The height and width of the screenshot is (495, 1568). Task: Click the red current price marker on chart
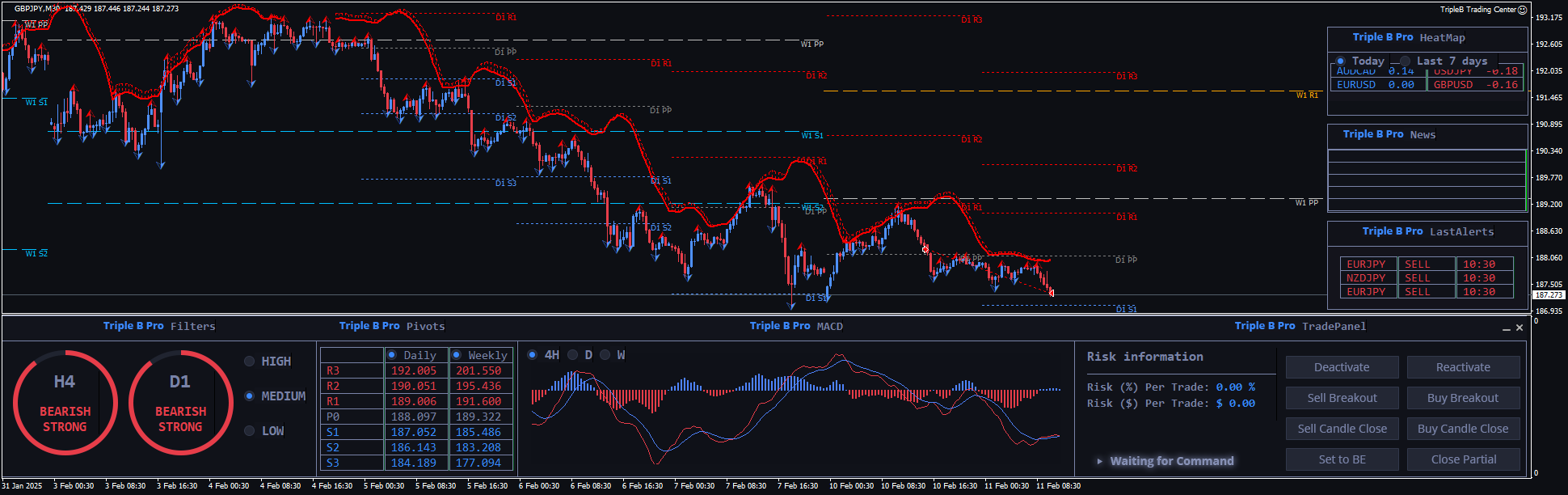(1051, 293)
